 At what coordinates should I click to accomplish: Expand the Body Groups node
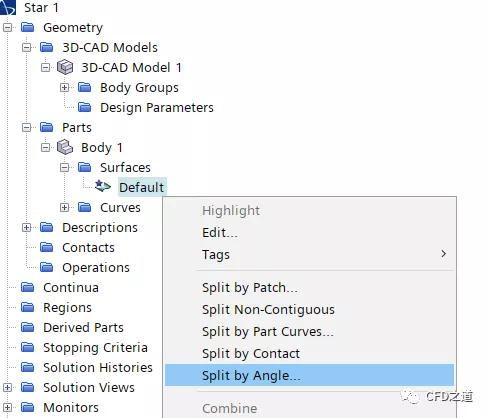click(x=64, y=87)
